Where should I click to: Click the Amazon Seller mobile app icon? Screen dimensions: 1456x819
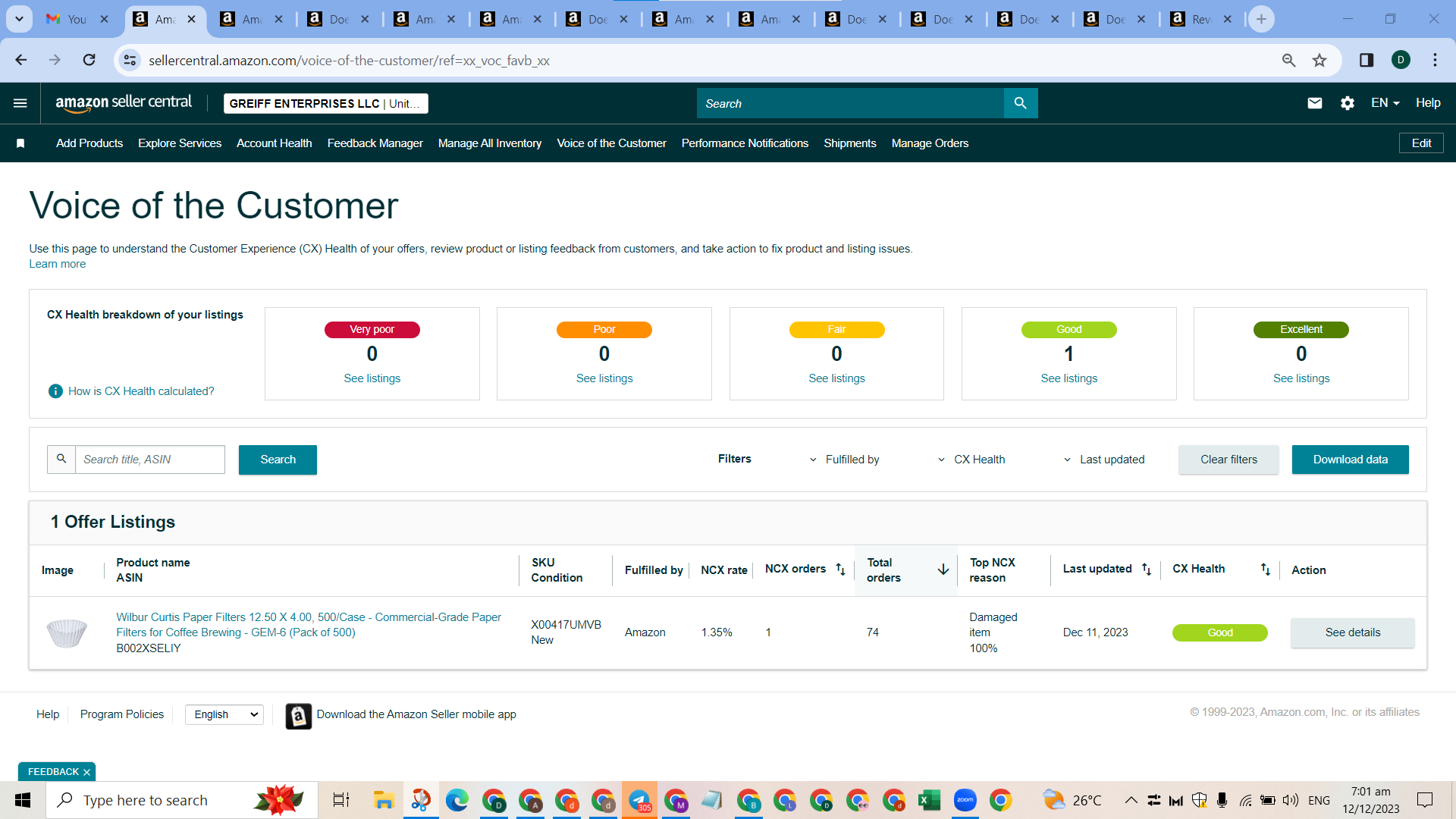click(299, 715)
